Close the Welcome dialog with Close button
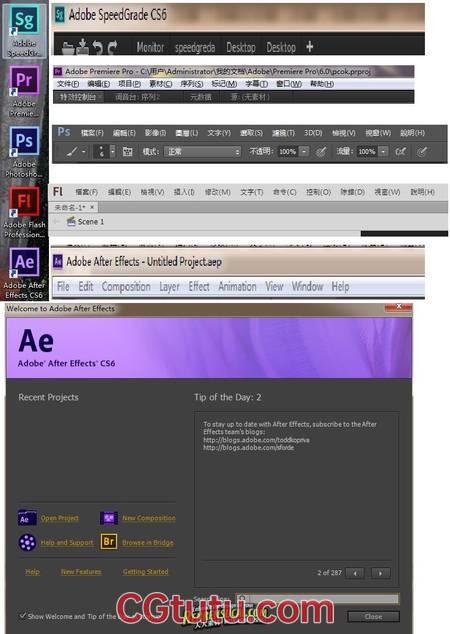Screen dimensions: 450x634 [373, 617]
